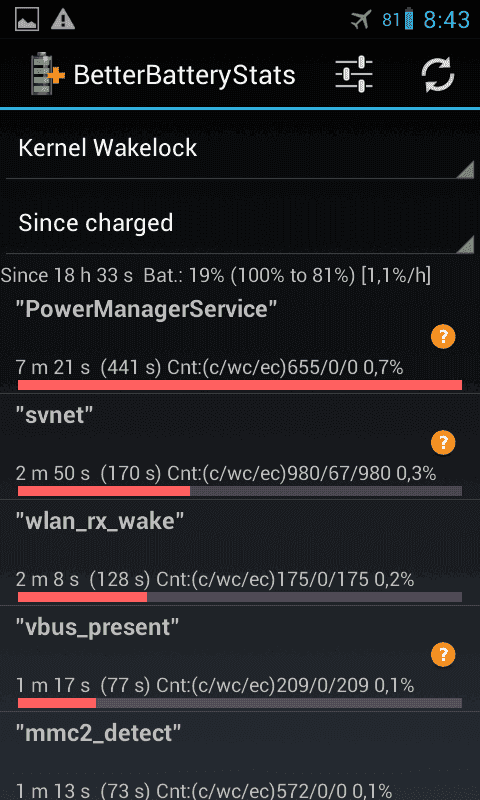480x800 pixels.
Task: Refresh stats with the circular arrows icon
Action: coord(438,74)
